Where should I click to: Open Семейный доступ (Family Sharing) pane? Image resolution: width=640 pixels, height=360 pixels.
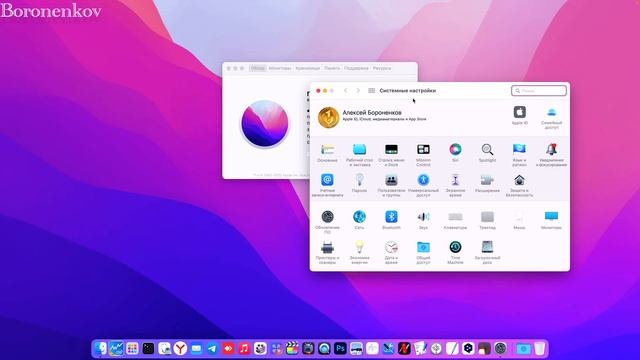[551, 112]
